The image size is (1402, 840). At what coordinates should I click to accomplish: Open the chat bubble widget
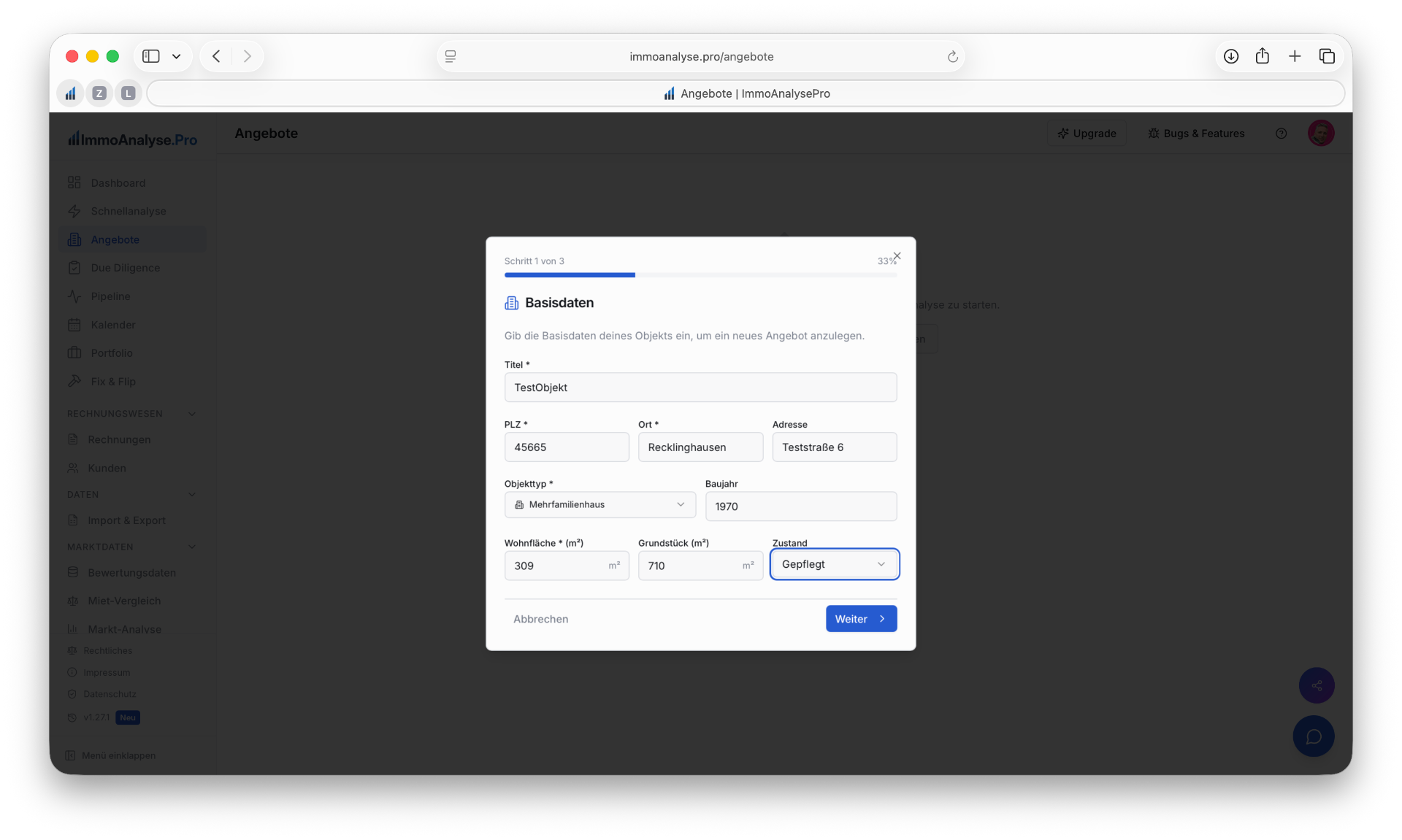tap(1314, 736)
